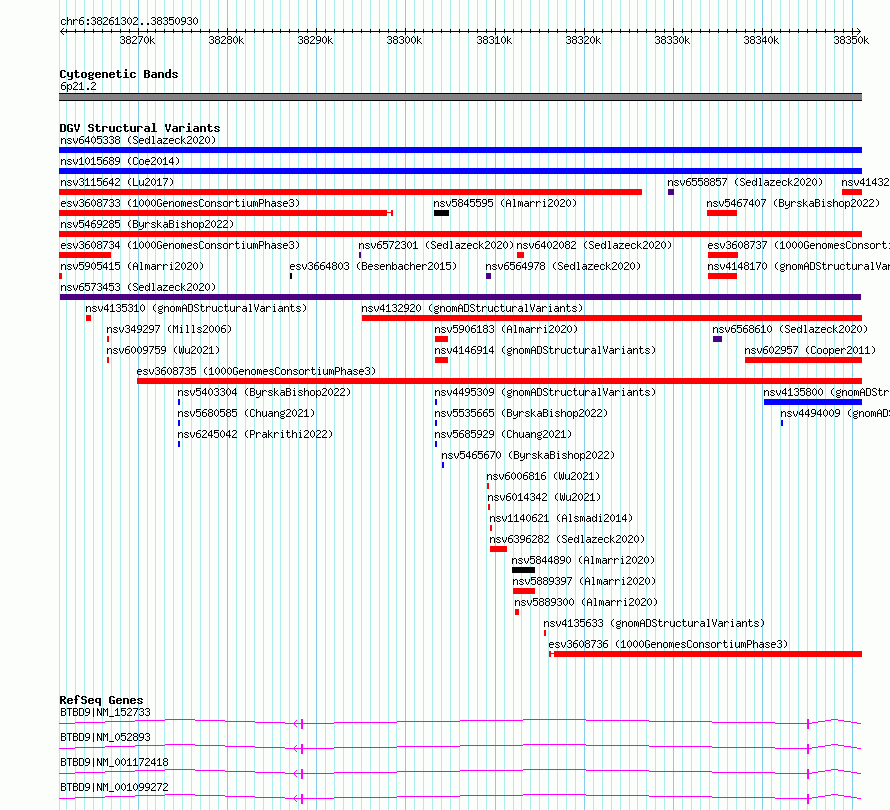Select the nsv3115642 (Lu2017) variant label
Screen dimensions: 890x810
[x=117, y=182]
